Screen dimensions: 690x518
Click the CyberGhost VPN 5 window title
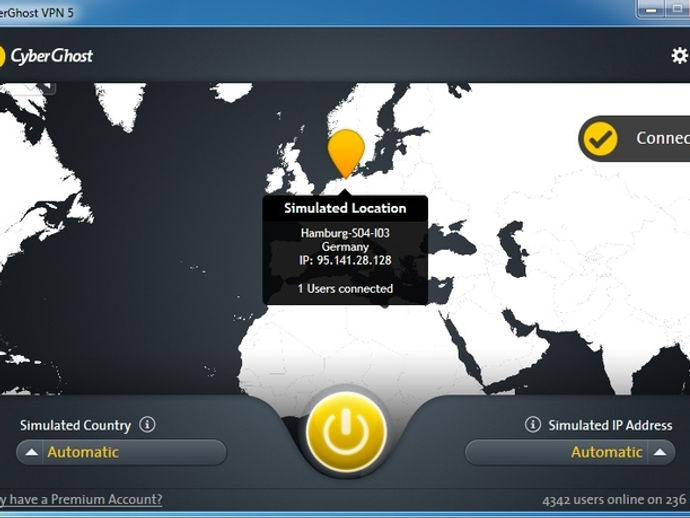[37, 13]
